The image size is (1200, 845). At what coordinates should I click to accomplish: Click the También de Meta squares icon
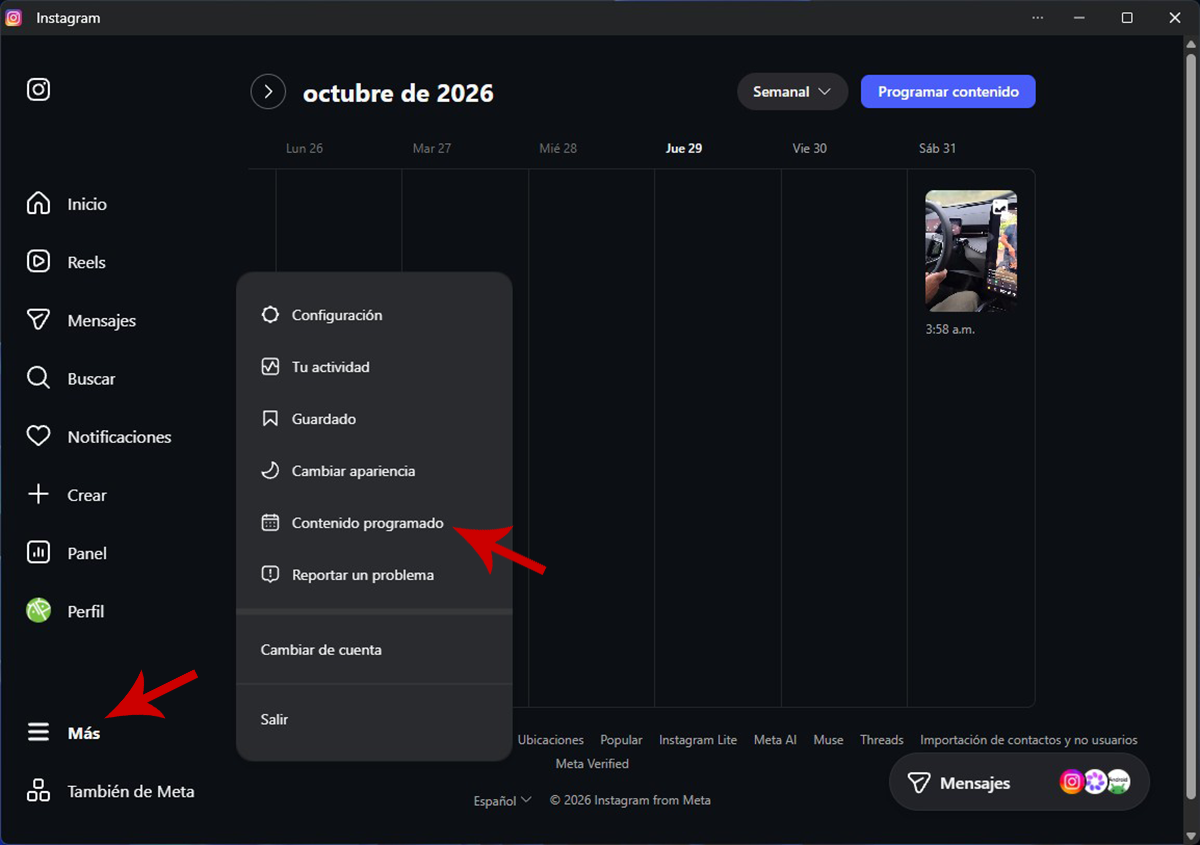(38, 791)
